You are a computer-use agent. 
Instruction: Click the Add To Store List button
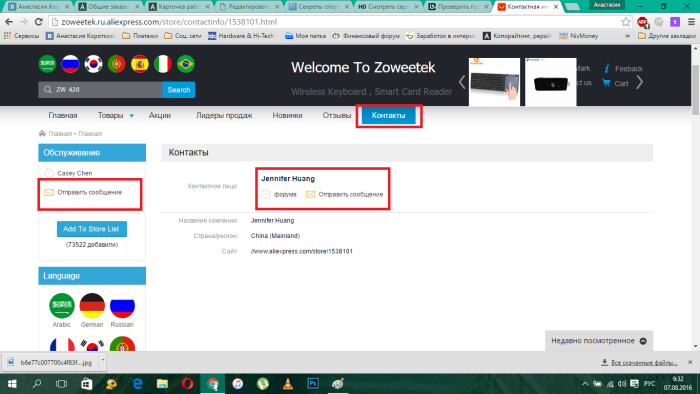[92, 229]
